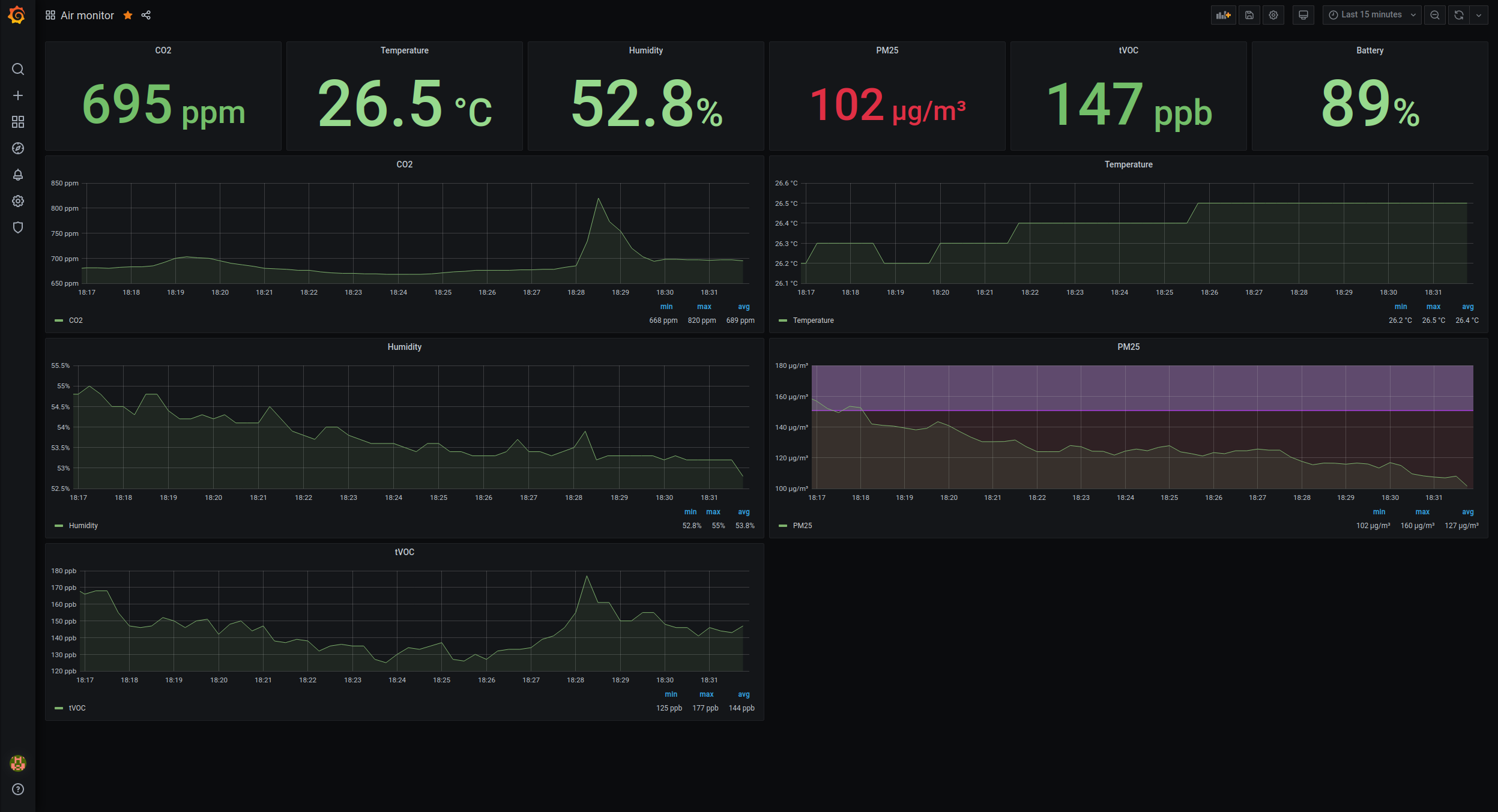Viewport: 1498px width, 812px height.
Task: Open the Last 15 minutes time picker
Action: [x=1371, y=15]
